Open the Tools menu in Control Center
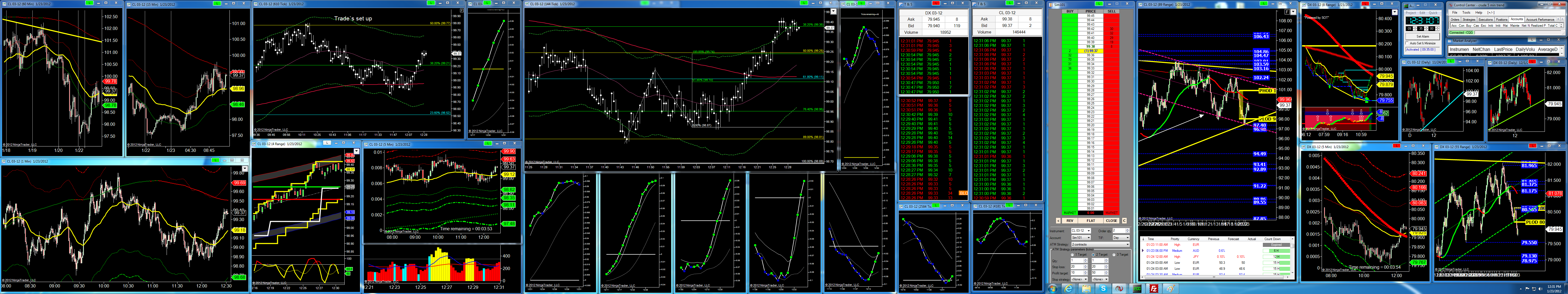The width and height of the screenshot is (1568, 294). (1466, 12)
